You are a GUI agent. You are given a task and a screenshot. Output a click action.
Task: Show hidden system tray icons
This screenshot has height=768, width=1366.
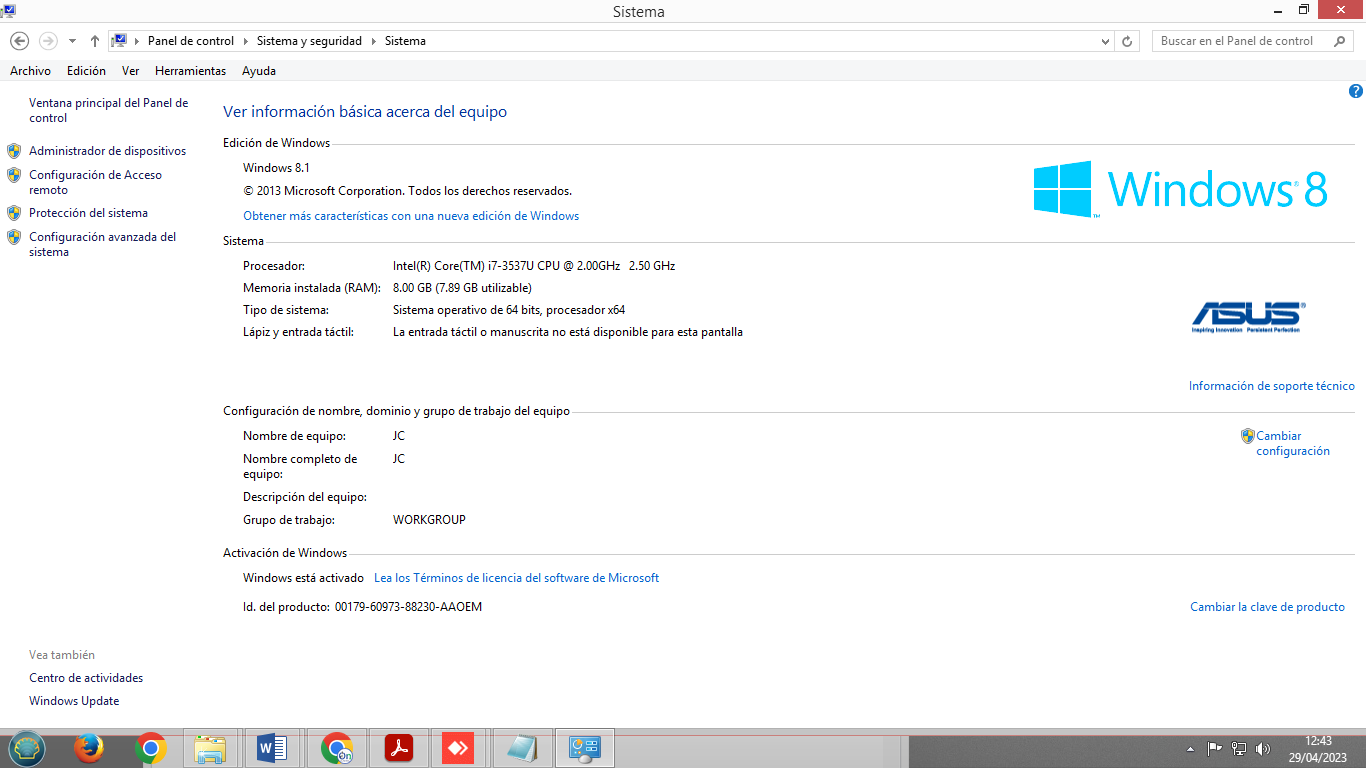tap(1190, 749)
